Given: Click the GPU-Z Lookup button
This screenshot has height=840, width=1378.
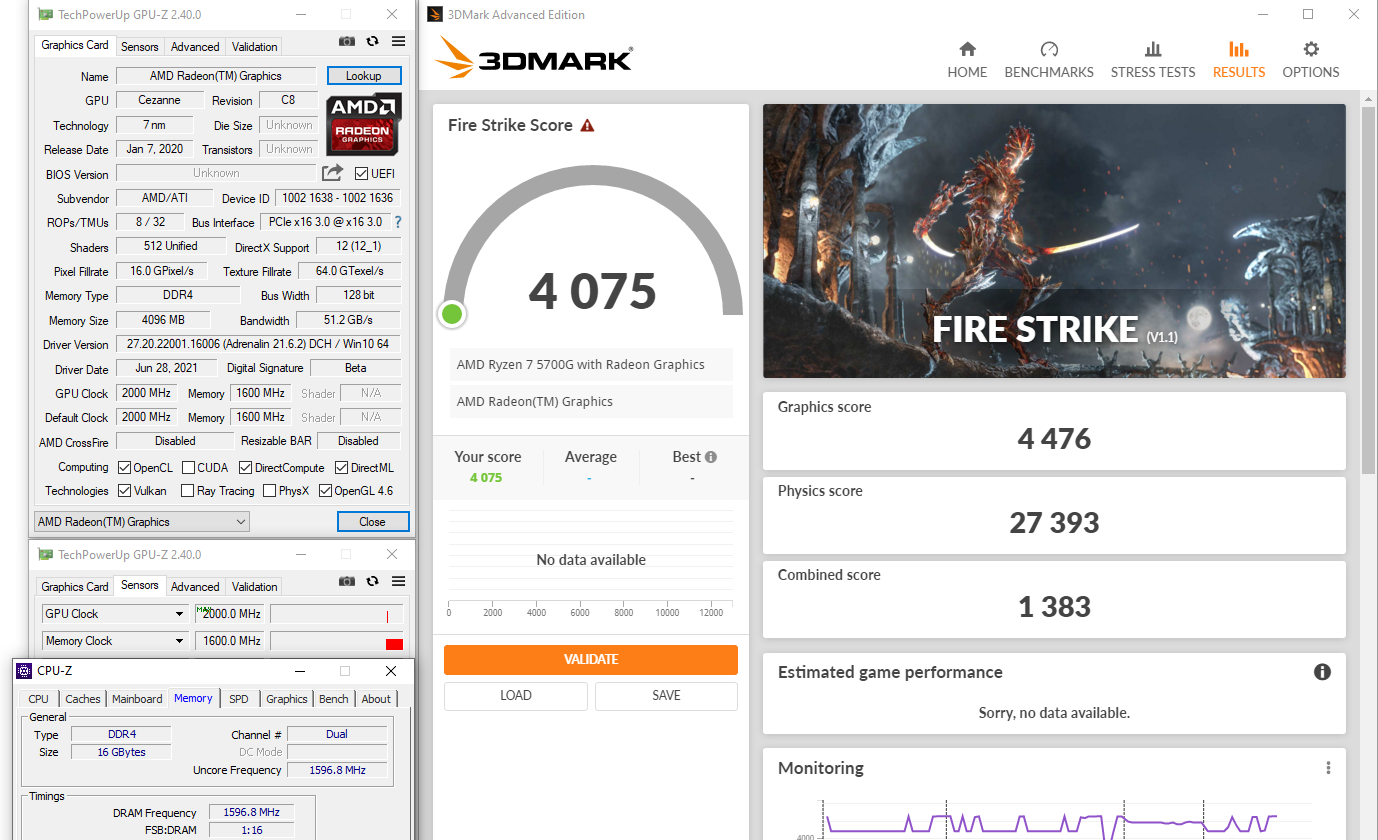Looking at the screenshot, I should 363,76.
